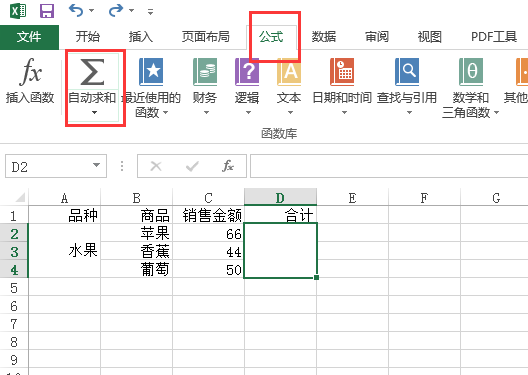The width and height of the screenshot is (528, 375).
Task: Open the 文件 tab
Action: 29,37
